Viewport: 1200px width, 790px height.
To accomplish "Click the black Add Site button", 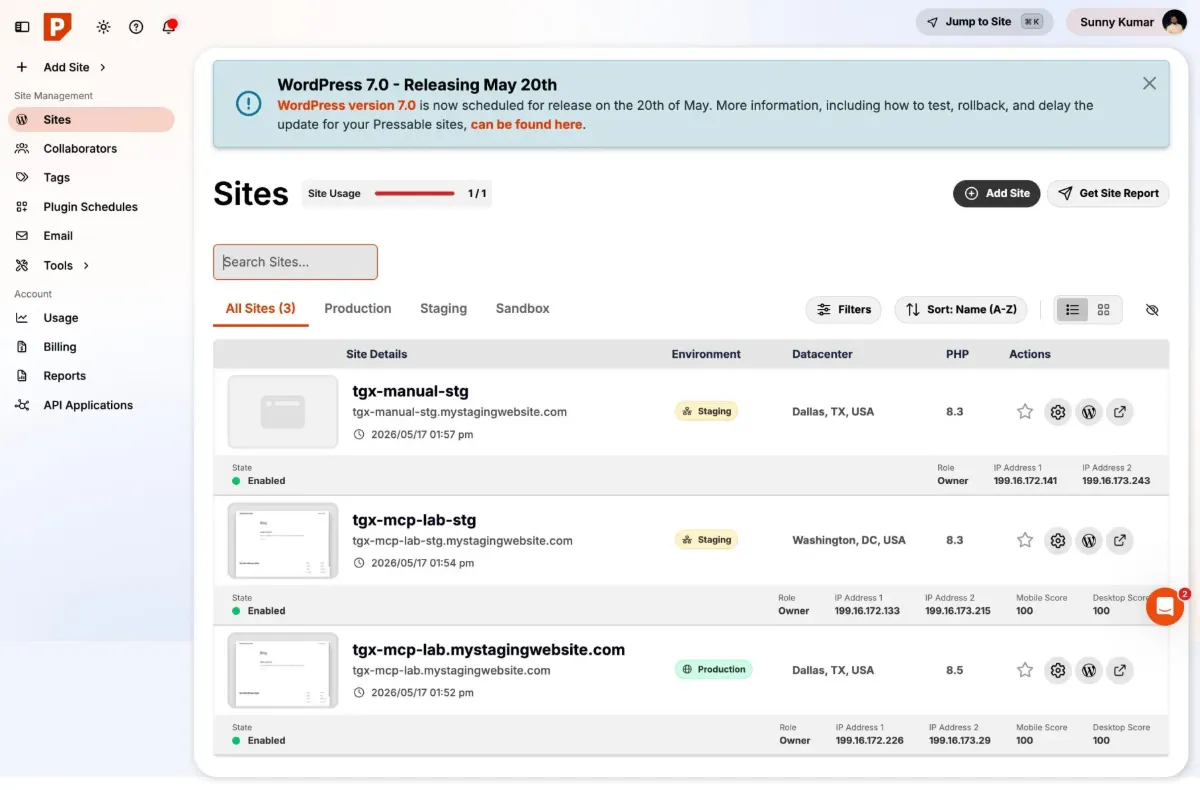I will pos(996,193).
